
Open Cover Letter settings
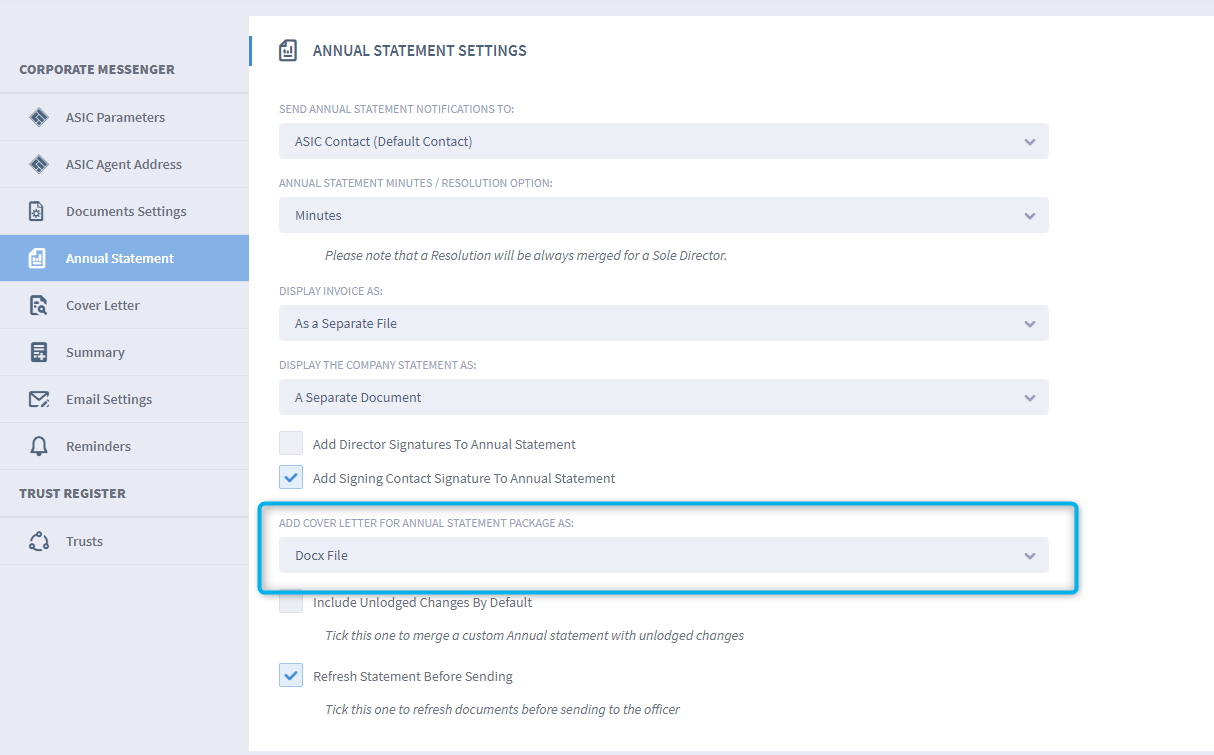tap(124, 305)
